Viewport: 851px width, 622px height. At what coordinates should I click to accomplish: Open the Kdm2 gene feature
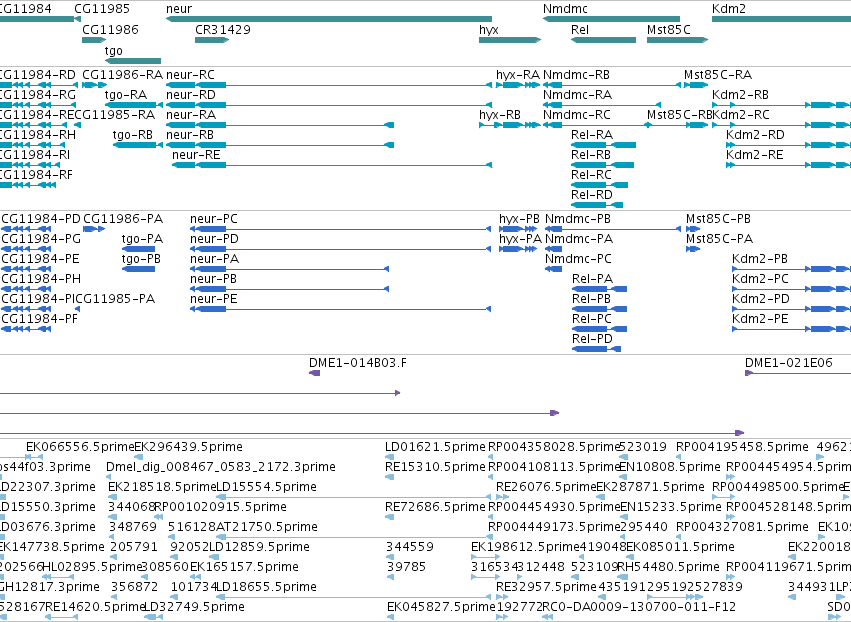pos(781,19)
